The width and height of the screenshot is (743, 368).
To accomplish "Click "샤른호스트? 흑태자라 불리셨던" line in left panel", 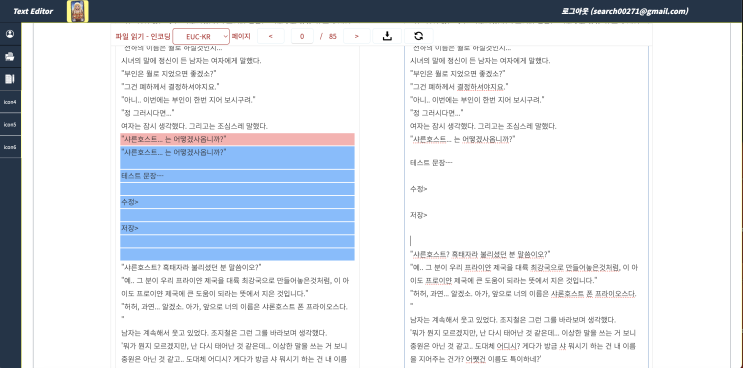I will tap(191, 268).
